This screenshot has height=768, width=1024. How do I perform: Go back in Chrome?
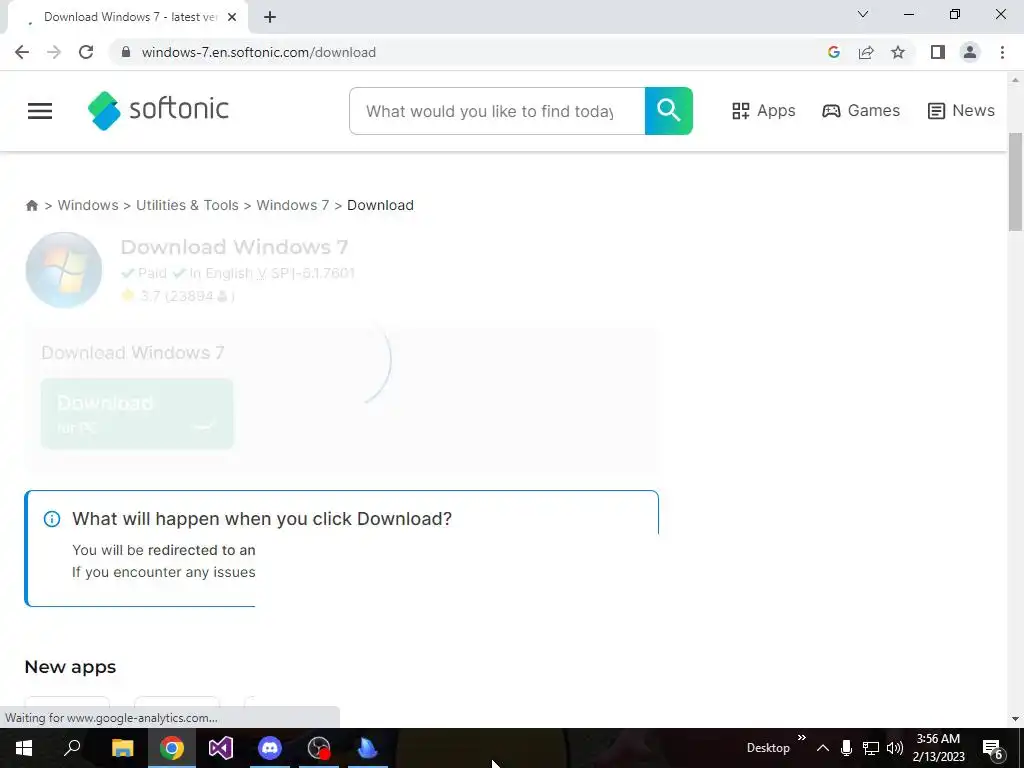(x=22, y=52)
